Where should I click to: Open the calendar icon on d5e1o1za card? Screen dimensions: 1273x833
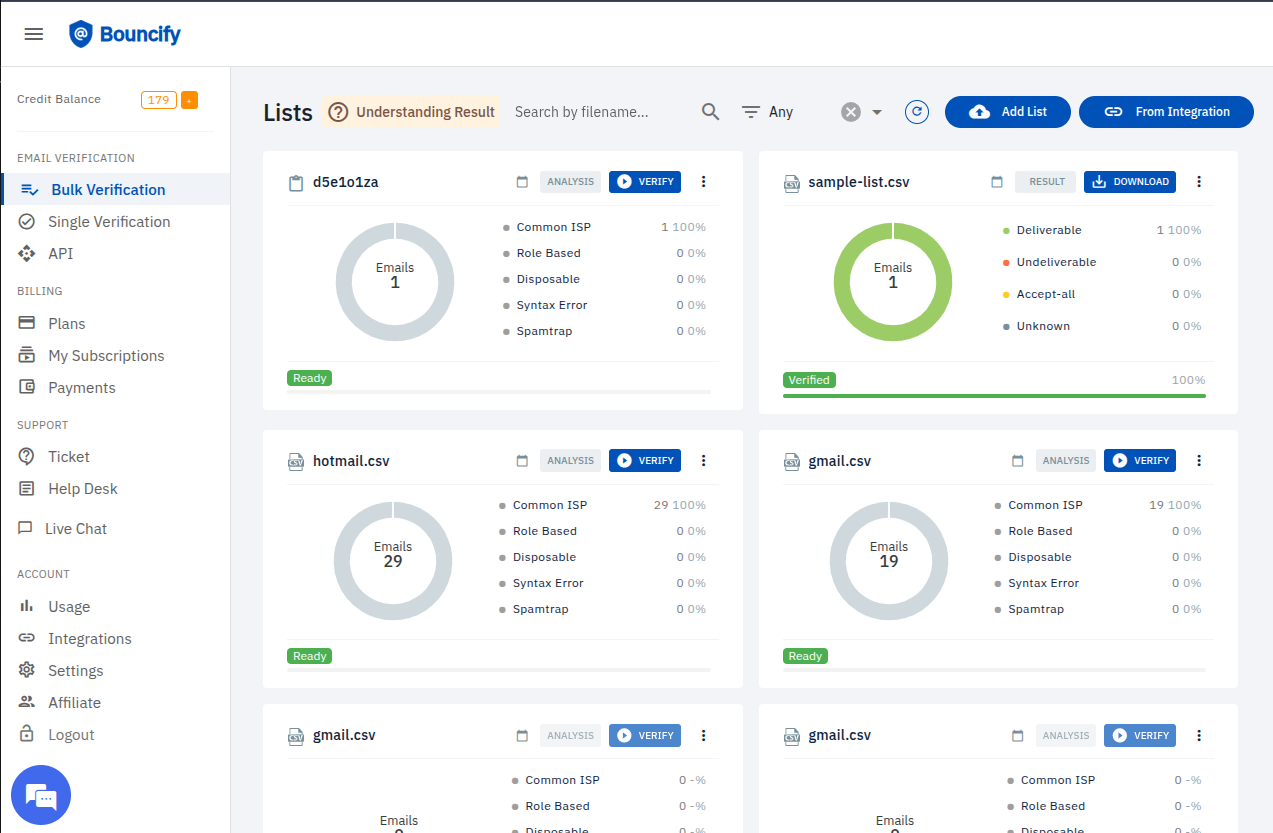[x=522, y=182]
